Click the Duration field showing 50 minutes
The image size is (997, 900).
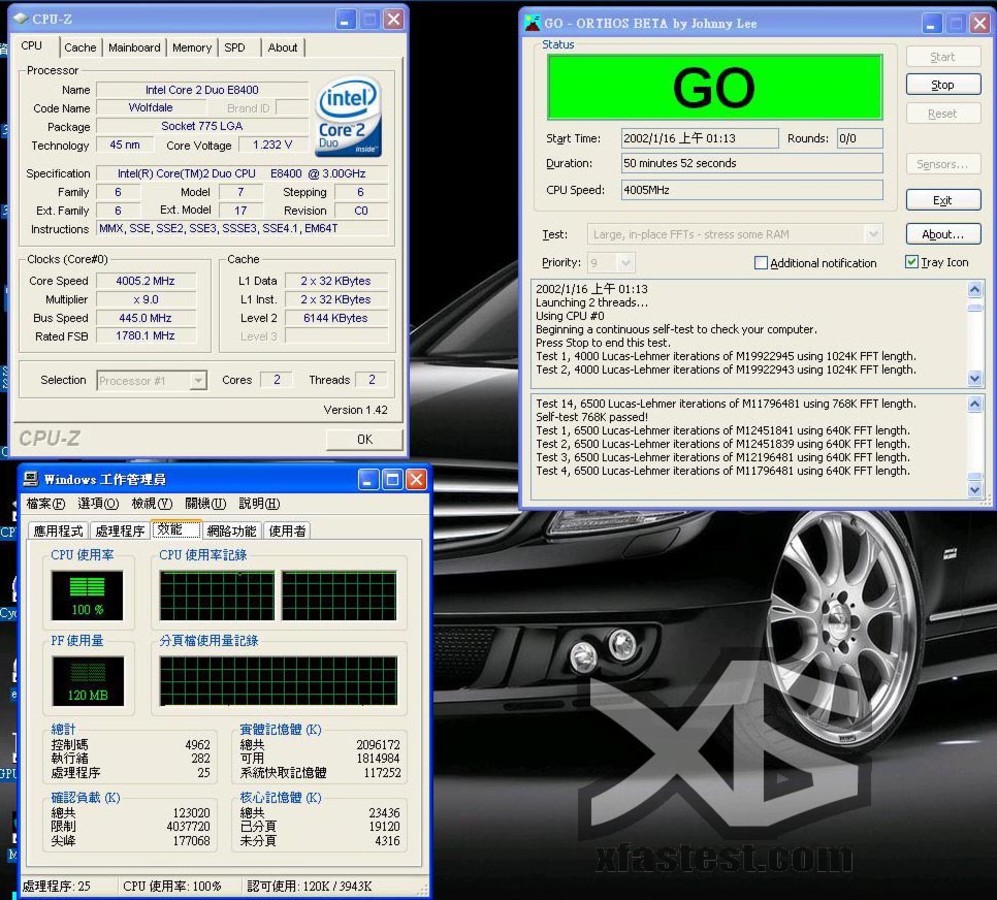click(x=752, y=163)
